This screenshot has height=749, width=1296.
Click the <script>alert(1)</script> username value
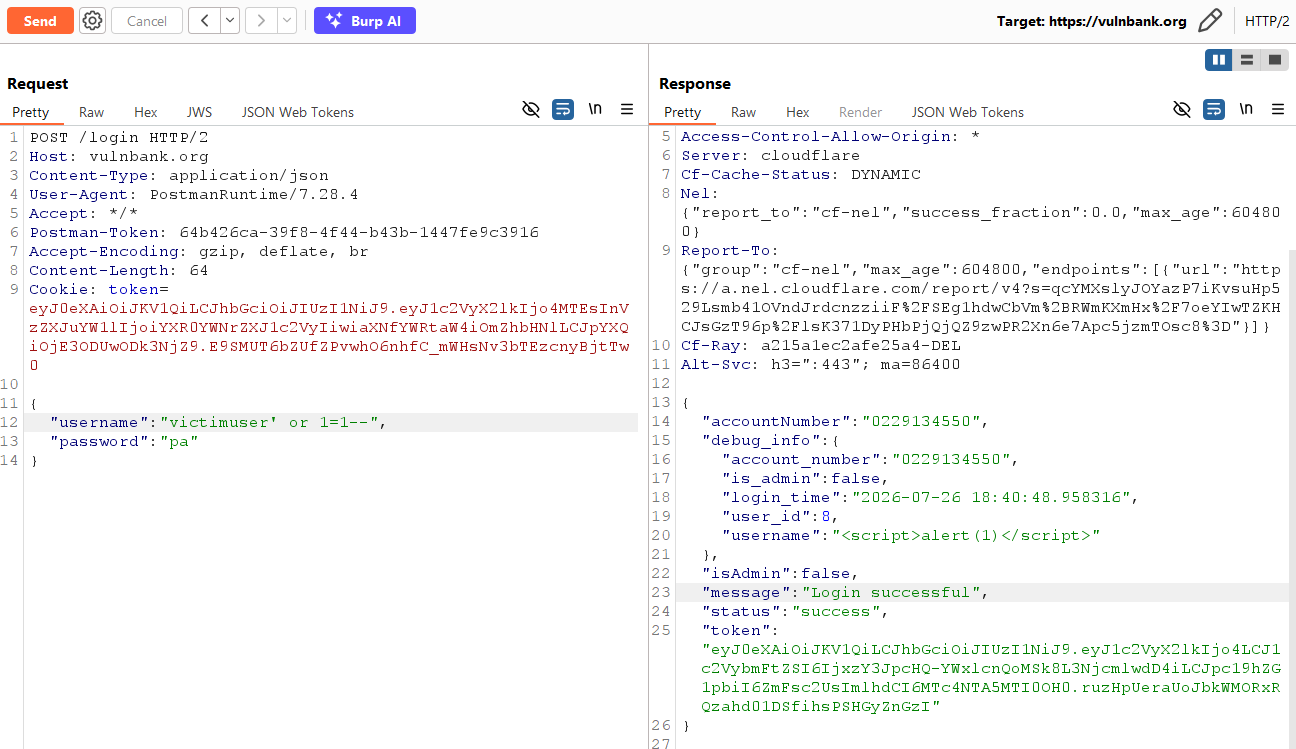966,535
